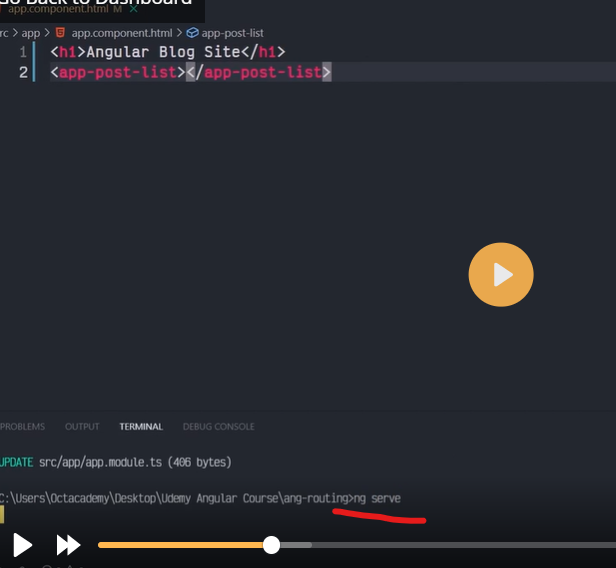Switch to the OUTPUT tab
Image resolution: width=616 pixels, height=568 pixels.
click(82, 426)
